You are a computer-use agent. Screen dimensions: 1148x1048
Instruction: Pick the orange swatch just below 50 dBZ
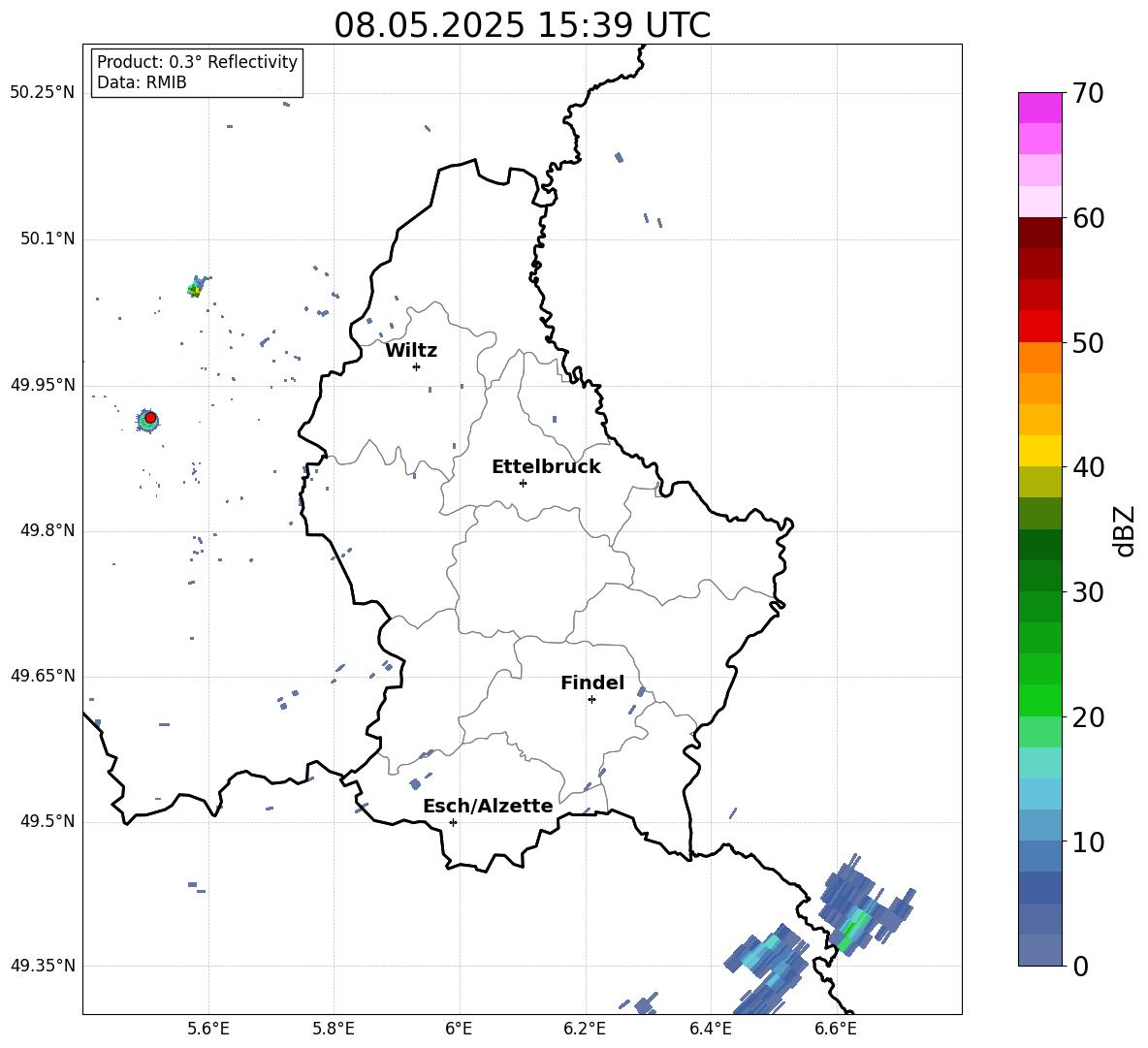1039,358
